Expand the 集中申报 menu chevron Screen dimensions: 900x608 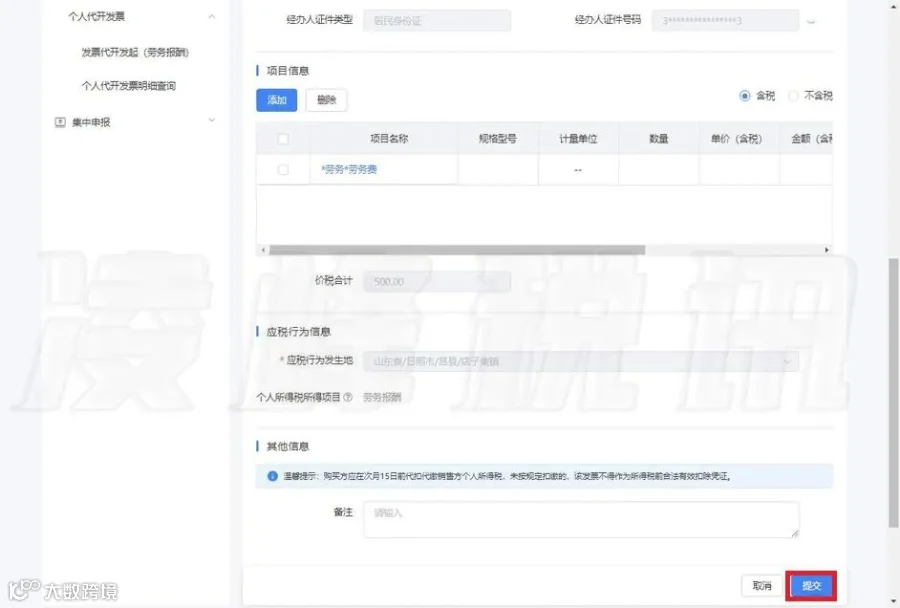(212, 121)
